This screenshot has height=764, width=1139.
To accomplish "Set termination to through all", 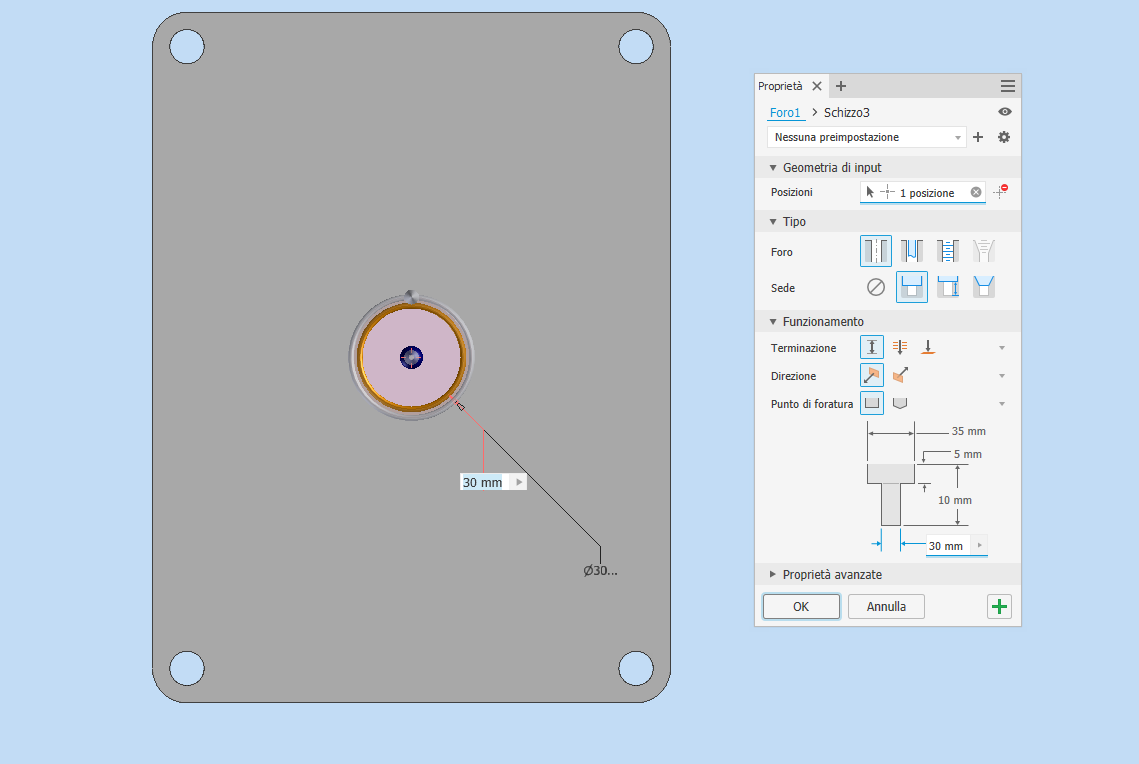I will coord(900,347).
